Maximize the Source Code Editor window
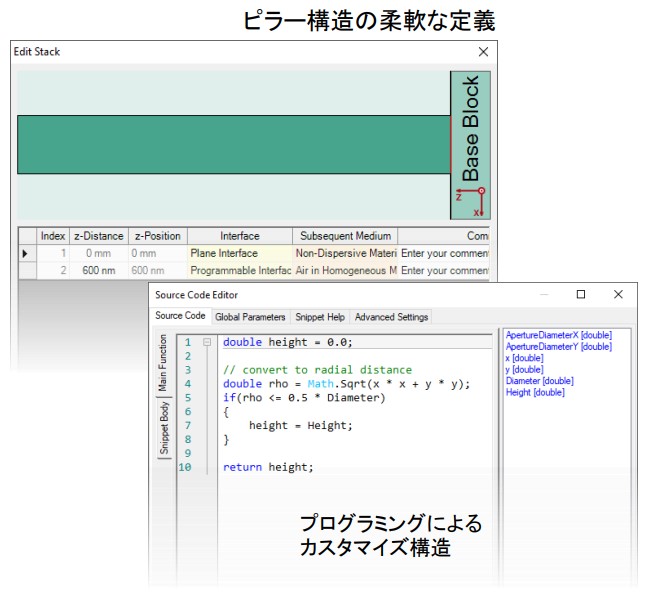 coord(581,295)
